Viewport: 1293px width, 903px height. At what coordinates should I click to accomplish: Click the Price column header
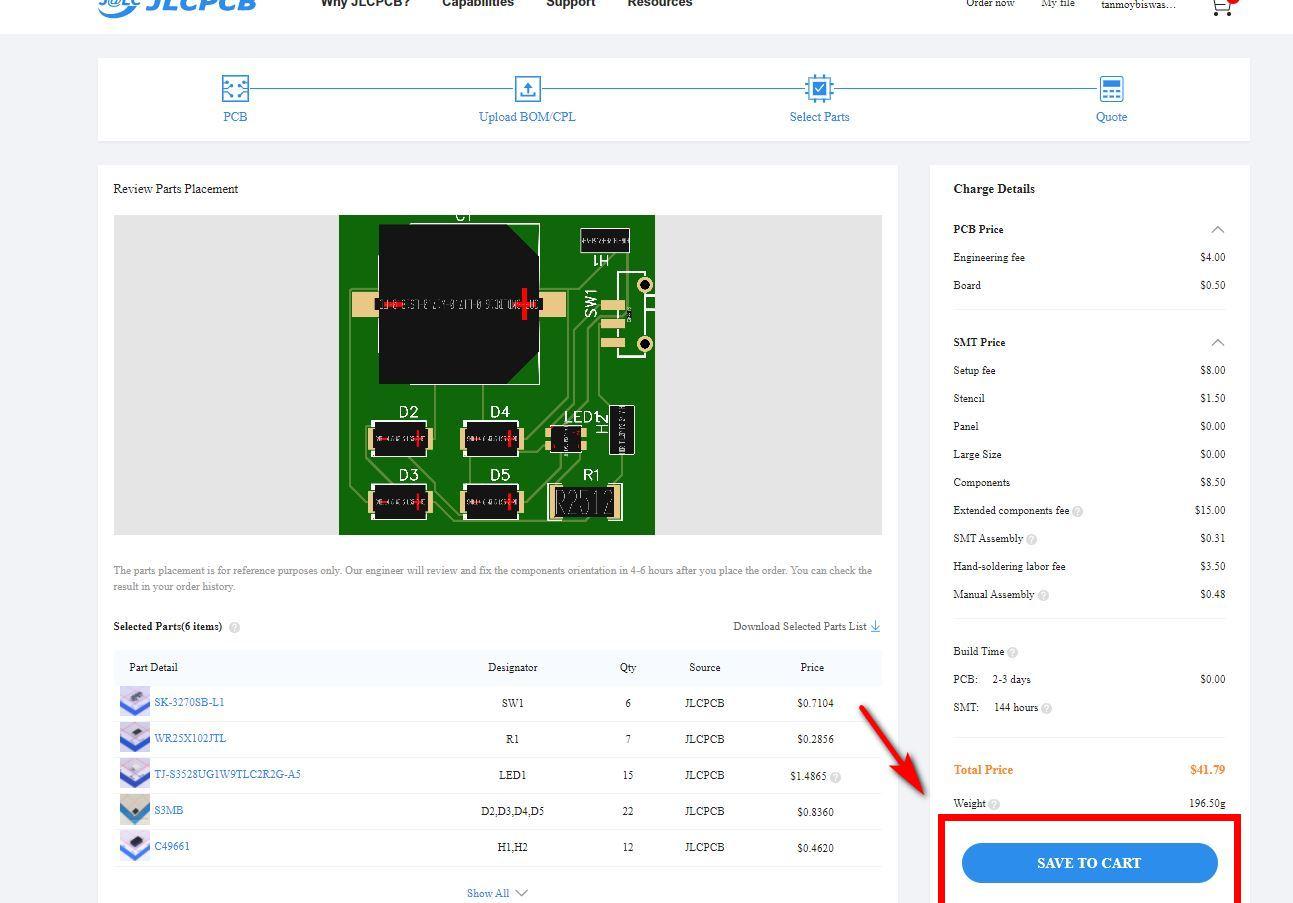point(812,667)
